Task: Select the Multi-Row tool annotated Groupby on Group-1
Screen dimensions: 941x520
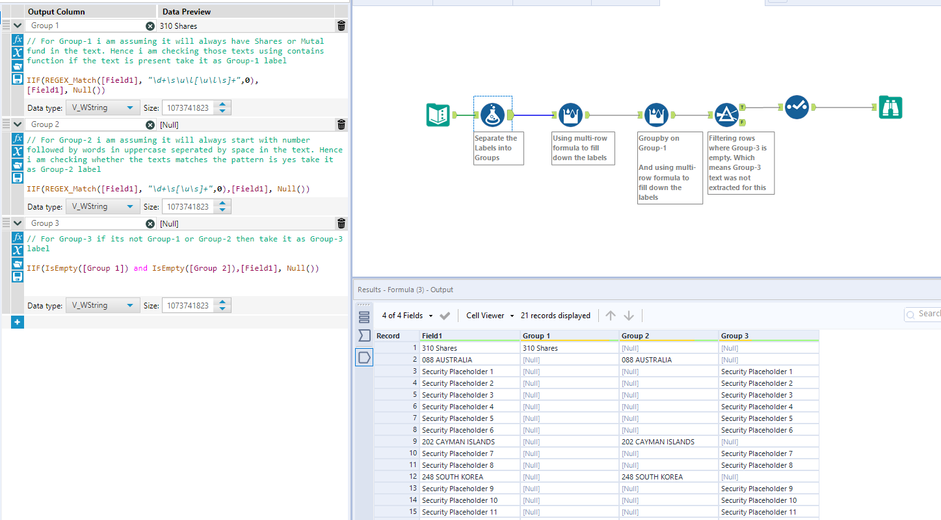Action: (x=656, y=115)
